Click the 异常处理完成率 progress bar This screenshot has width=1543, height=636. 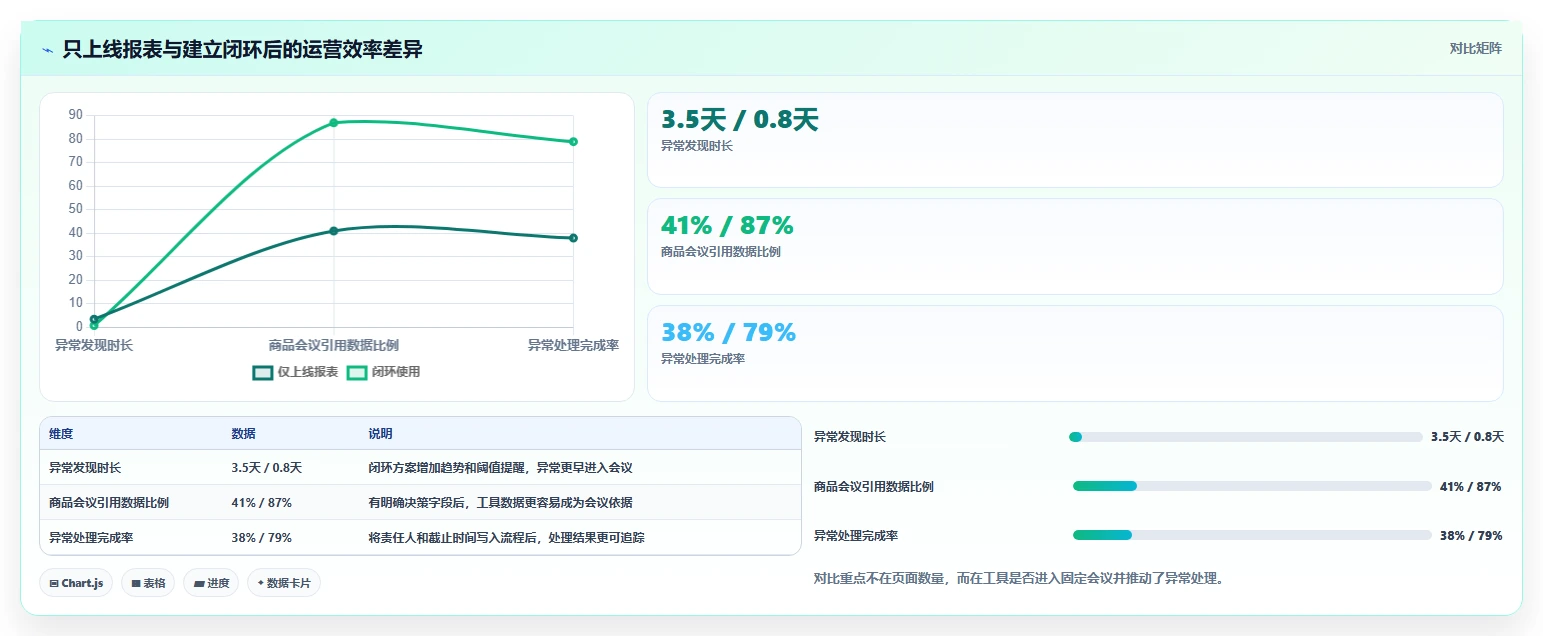tap(1252, 535)
